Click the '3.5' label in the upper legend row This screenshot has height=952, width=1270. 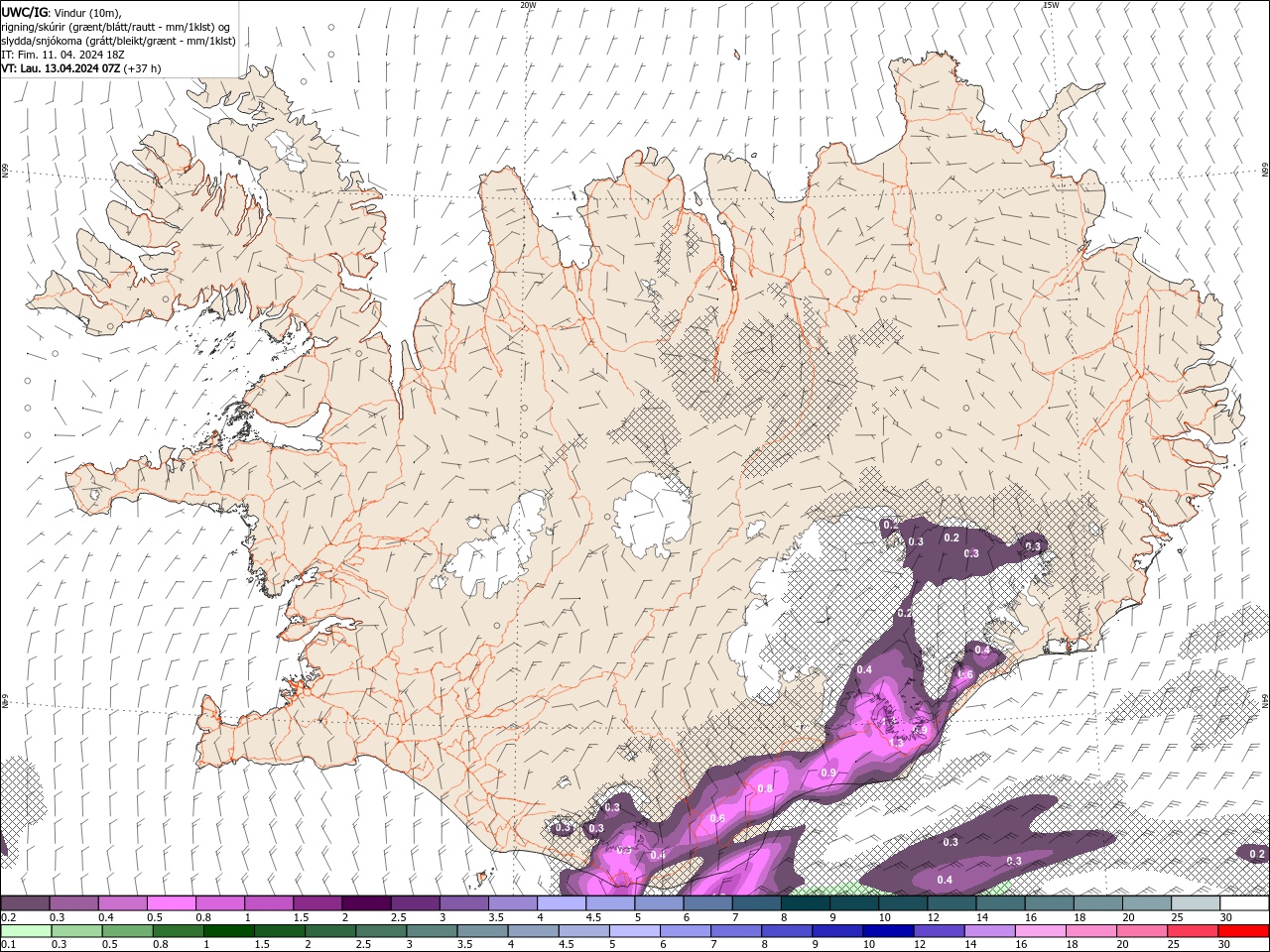click(493, 917)
